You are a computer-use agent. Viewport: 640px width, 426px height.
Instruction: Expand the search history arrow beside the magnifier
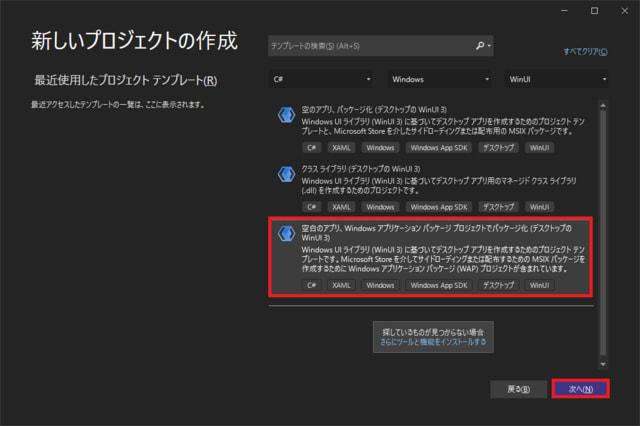point(489,46)
